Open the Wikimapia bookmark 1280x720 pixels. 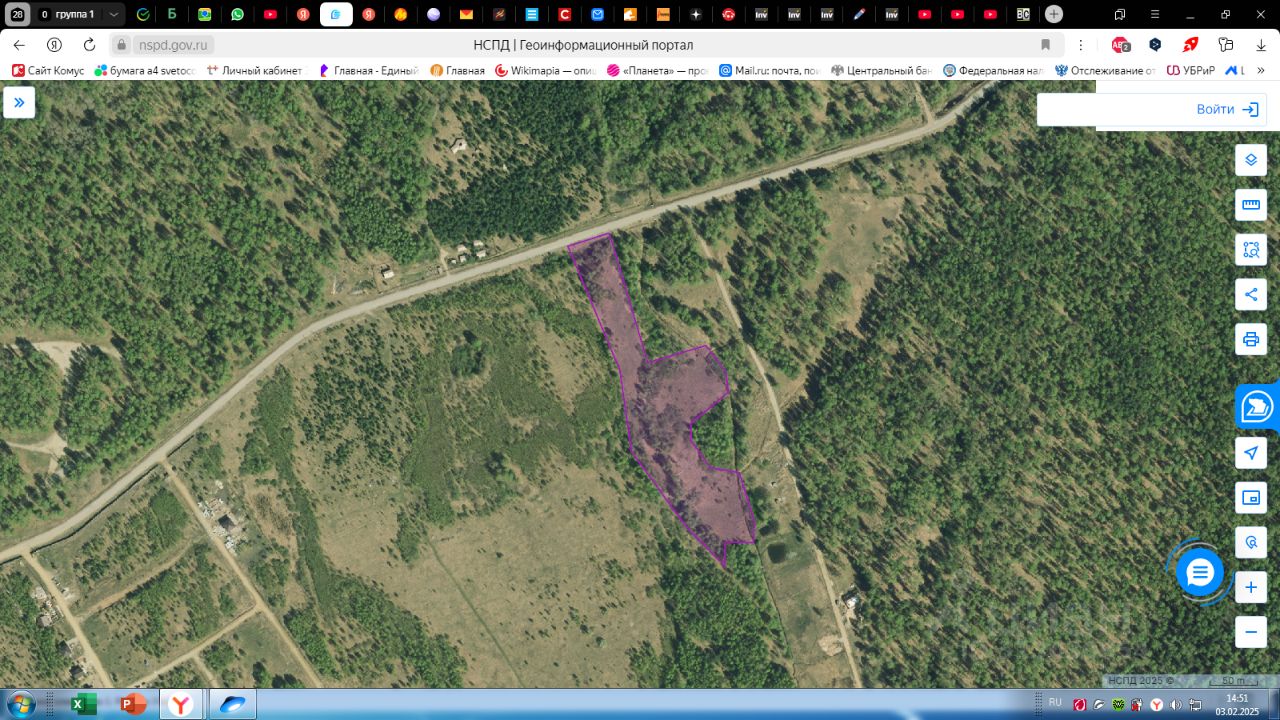[x=546, y=71]
